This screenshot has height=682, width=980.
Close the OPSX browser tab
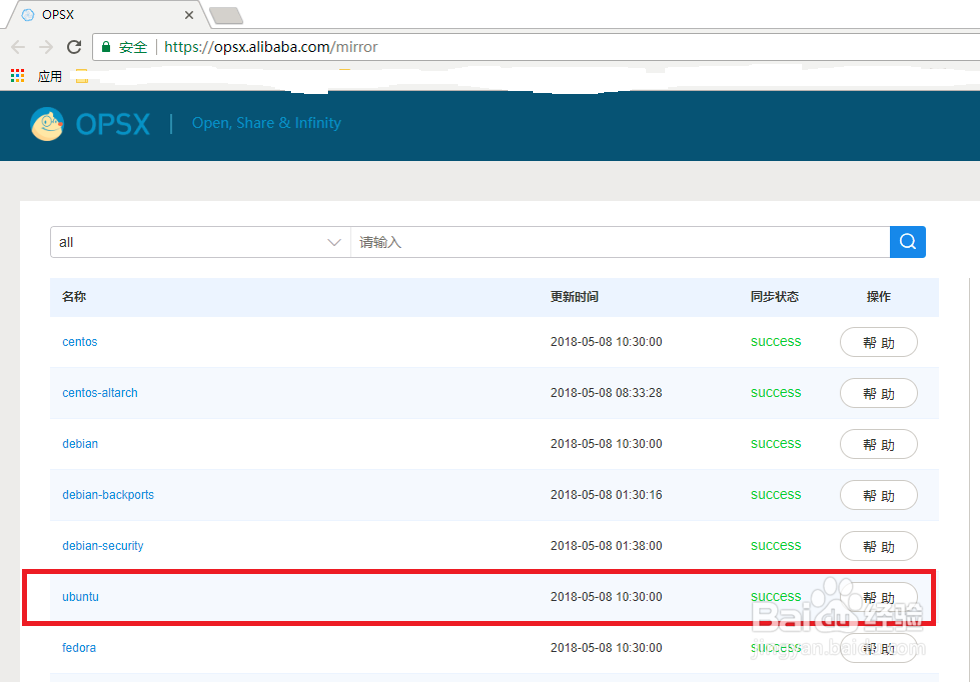coord(189,15)
